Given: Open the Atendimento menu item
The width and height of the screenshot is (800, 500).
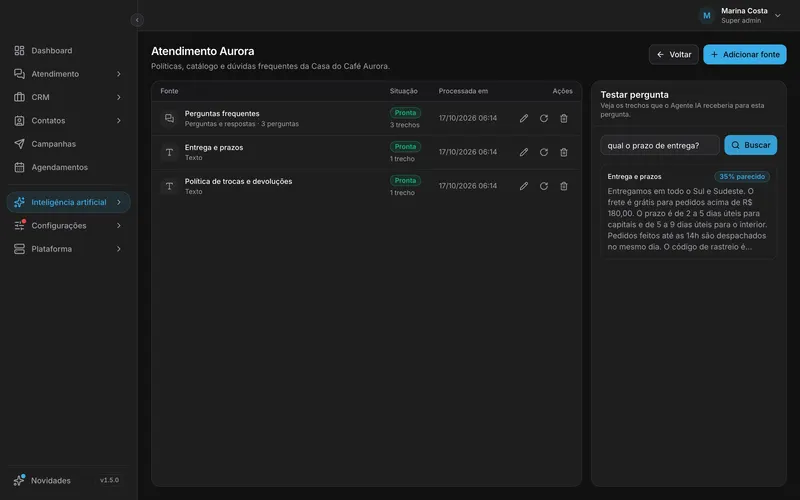Looking at the screenshot, I should 69,74.
